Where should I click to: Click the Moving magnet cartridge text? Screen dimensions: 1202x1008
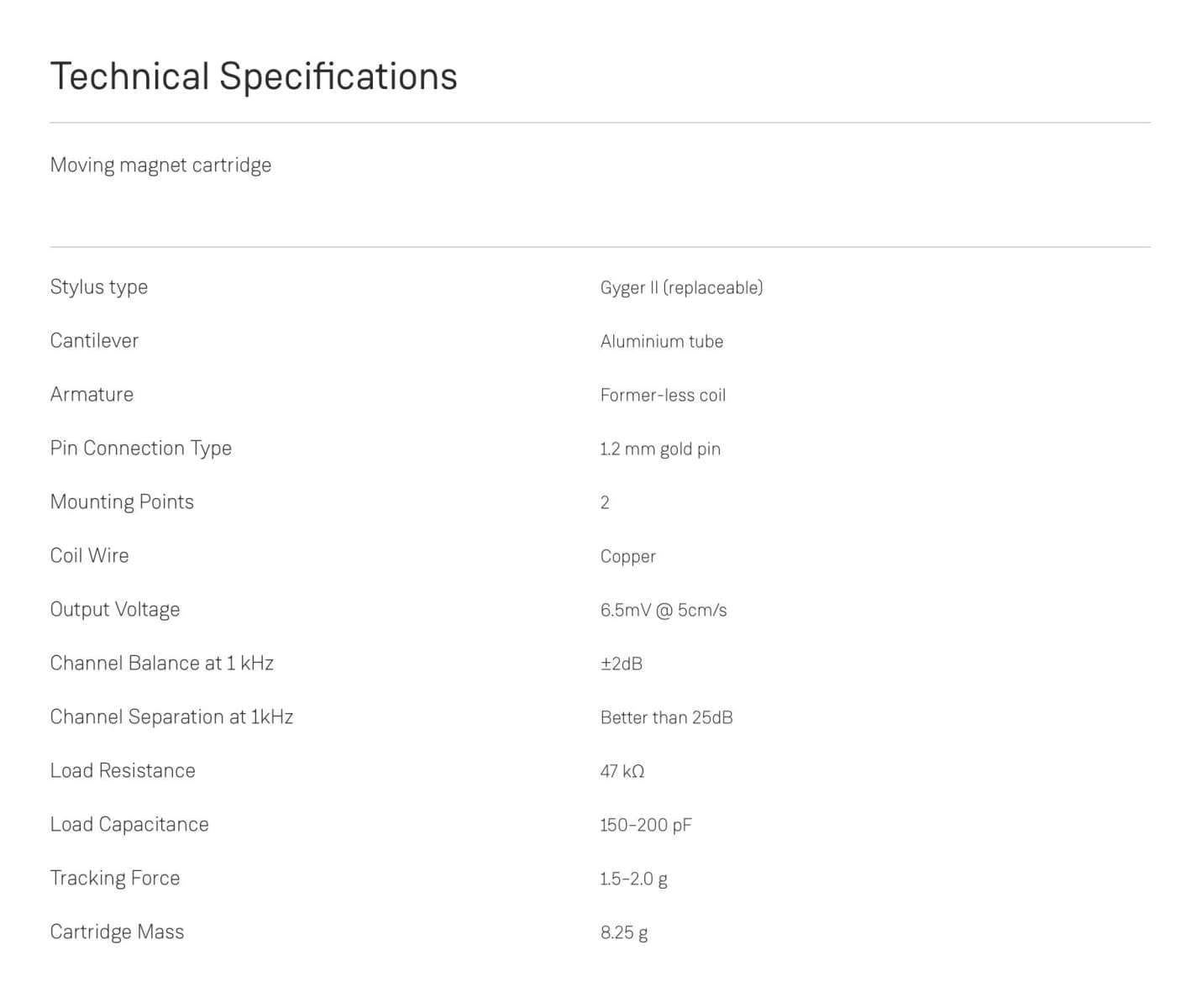point(160,165)
